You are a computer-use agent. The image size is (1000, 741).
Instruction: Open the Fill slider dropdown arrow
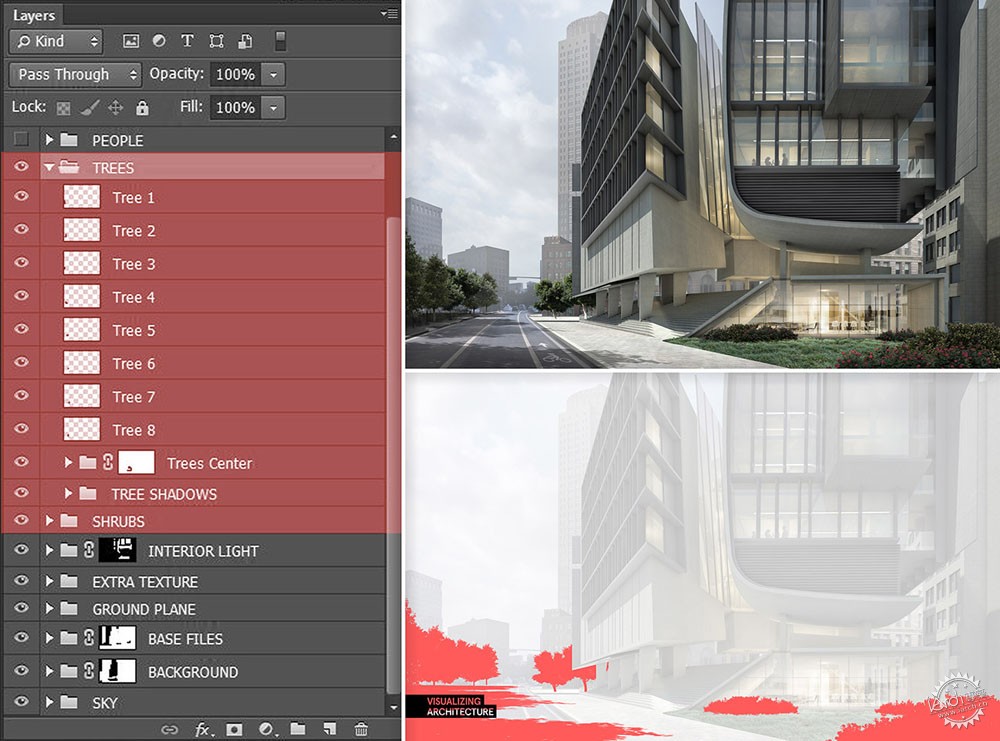click(x=274, y=108)
